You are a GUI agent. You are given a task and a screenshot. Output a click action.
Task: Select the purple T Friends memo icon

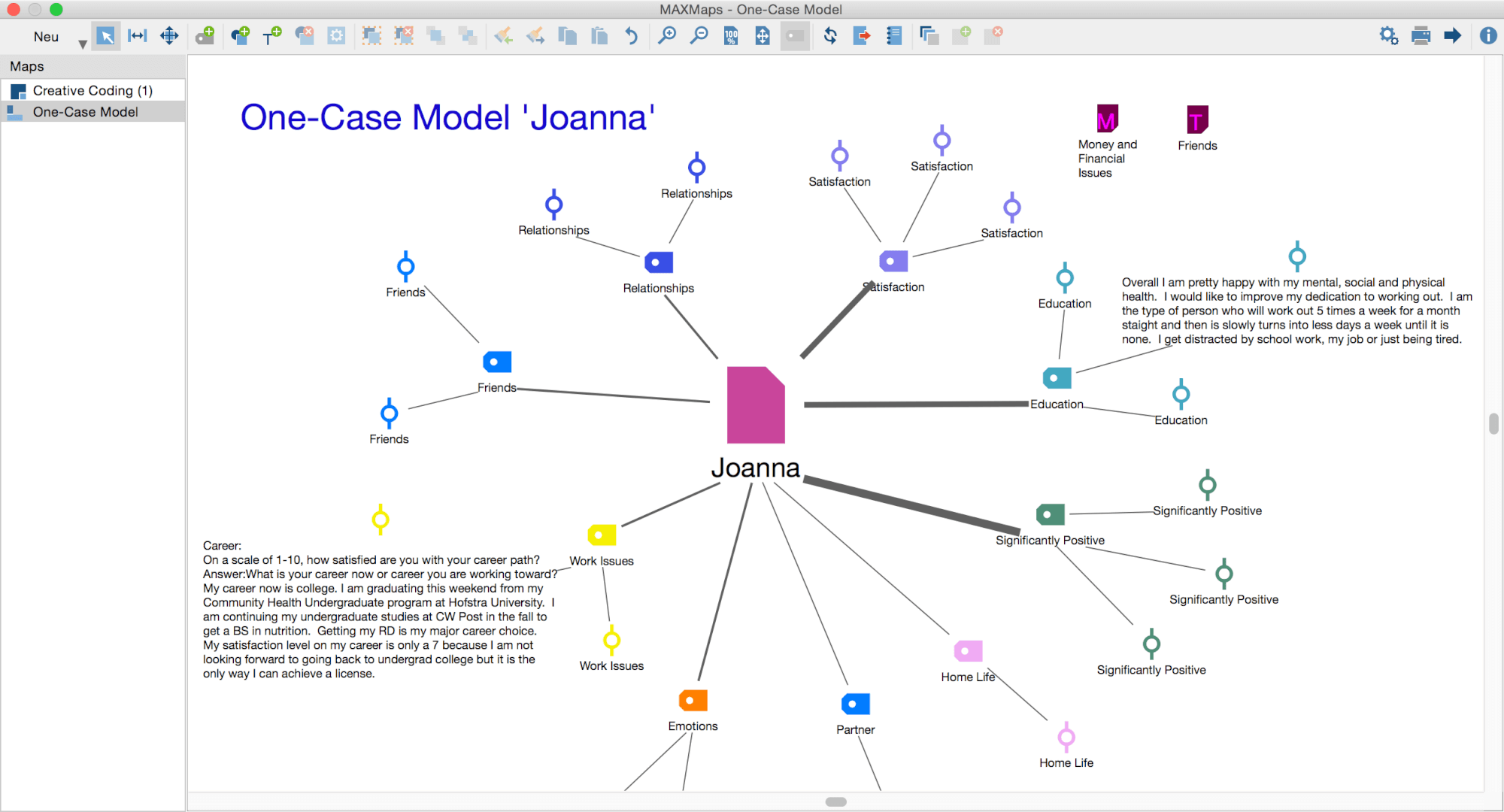tap(1197, 120)
